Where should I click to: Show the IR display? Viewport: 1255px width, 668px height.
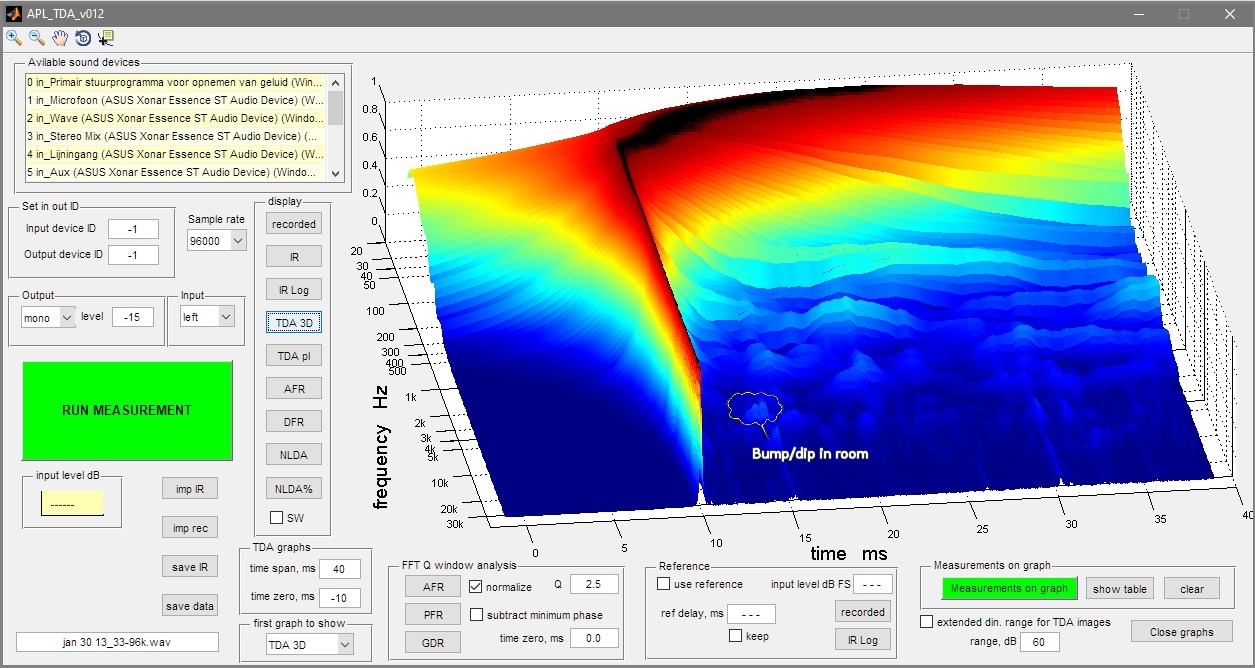[294, 257]
